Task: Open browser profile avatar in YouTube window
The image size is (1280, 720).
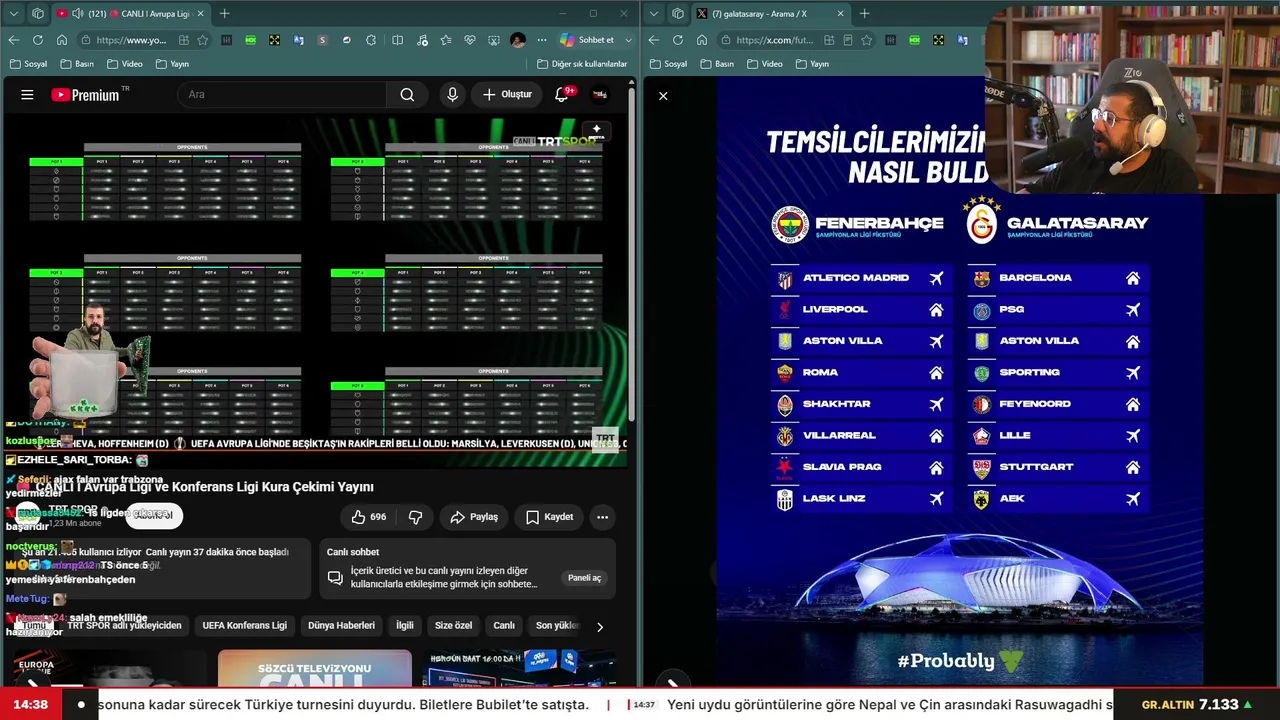Action: tap(517, 40)
